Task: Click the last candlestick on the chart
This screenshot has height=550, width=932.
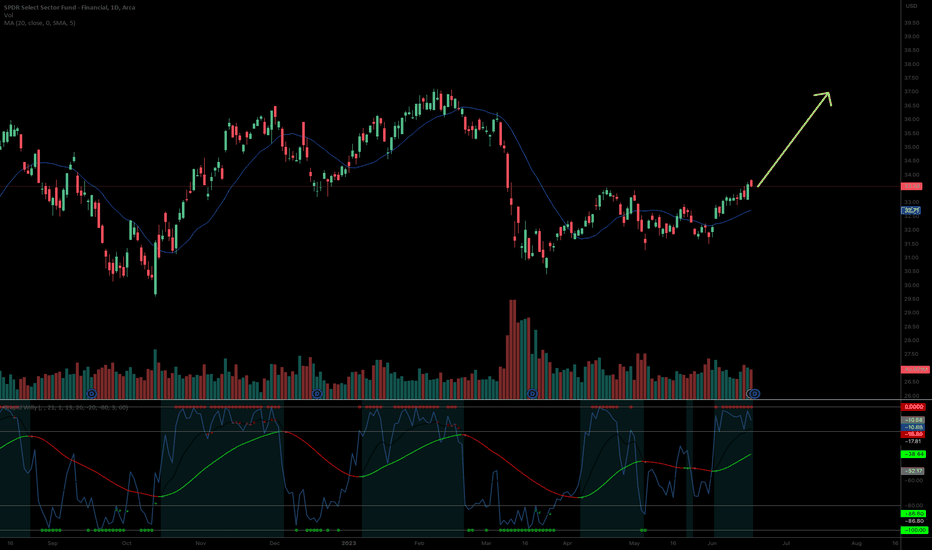Action: (x=751, y=183)
